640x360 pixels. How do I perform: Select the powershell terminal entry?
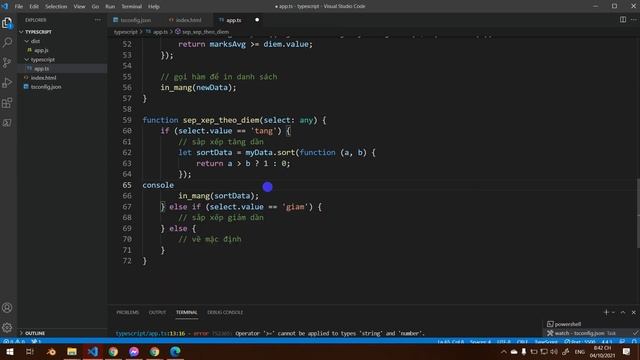click(x=591, y=324)
